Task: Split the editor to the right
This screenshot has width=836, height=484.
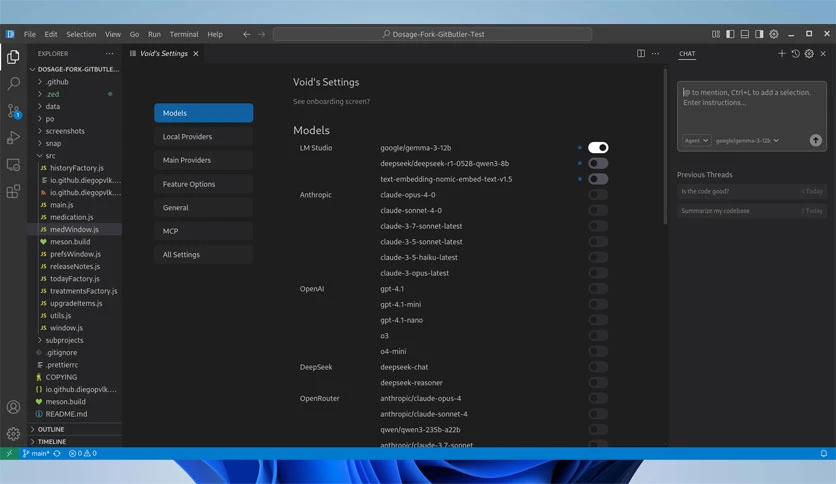Action: 641,53
